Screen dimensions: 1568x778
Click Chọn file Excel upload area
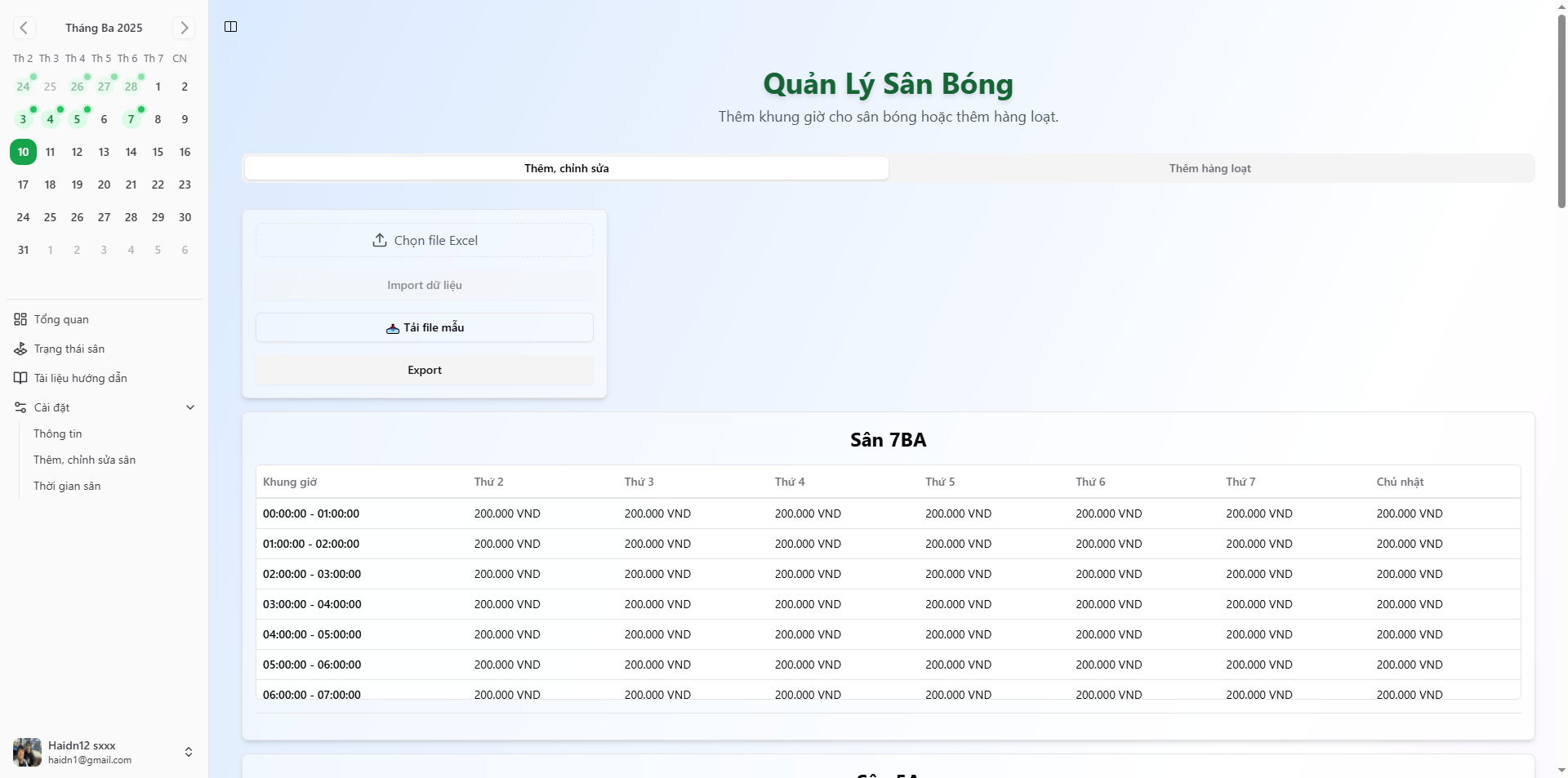424,240
